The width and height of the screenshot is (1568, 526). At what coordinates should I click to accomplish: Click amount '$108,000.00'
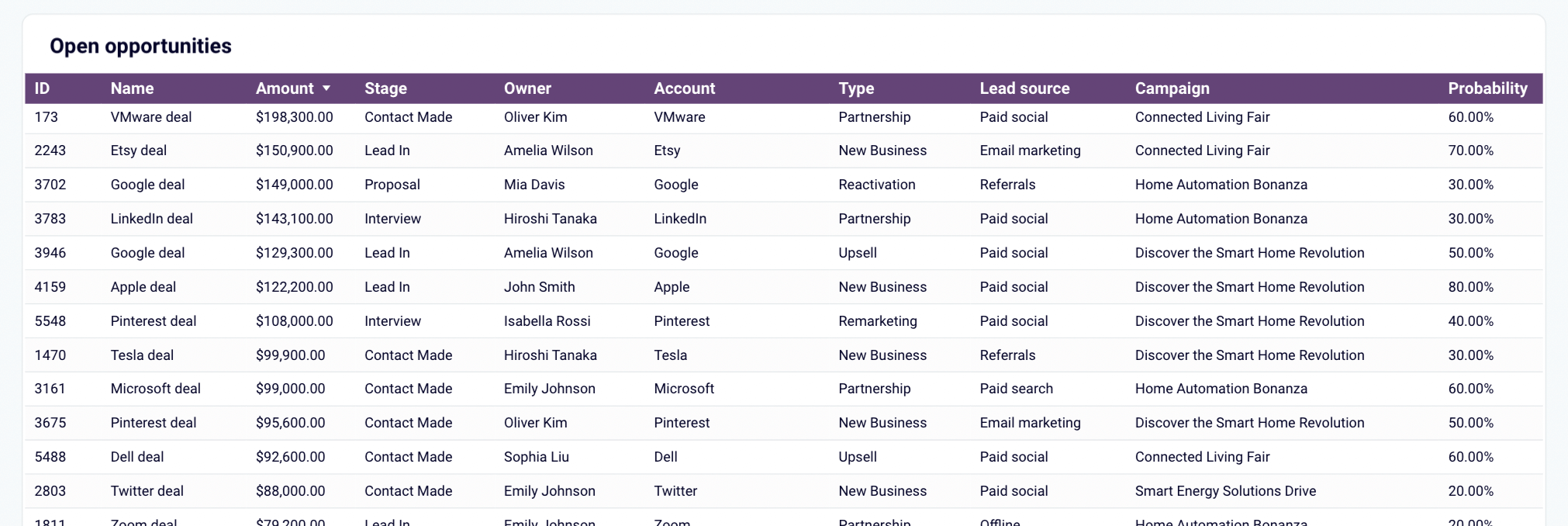coord(295,321)
